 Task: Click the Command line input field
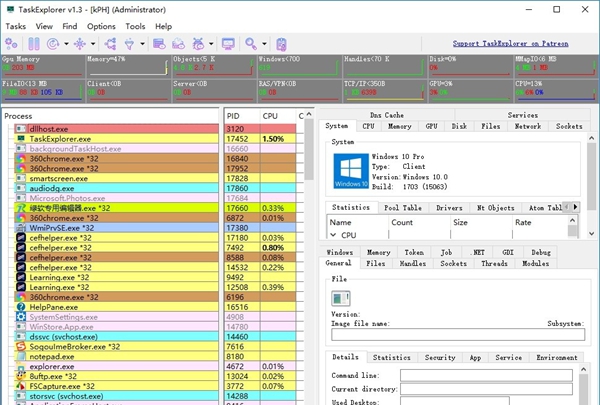(486, 376)
